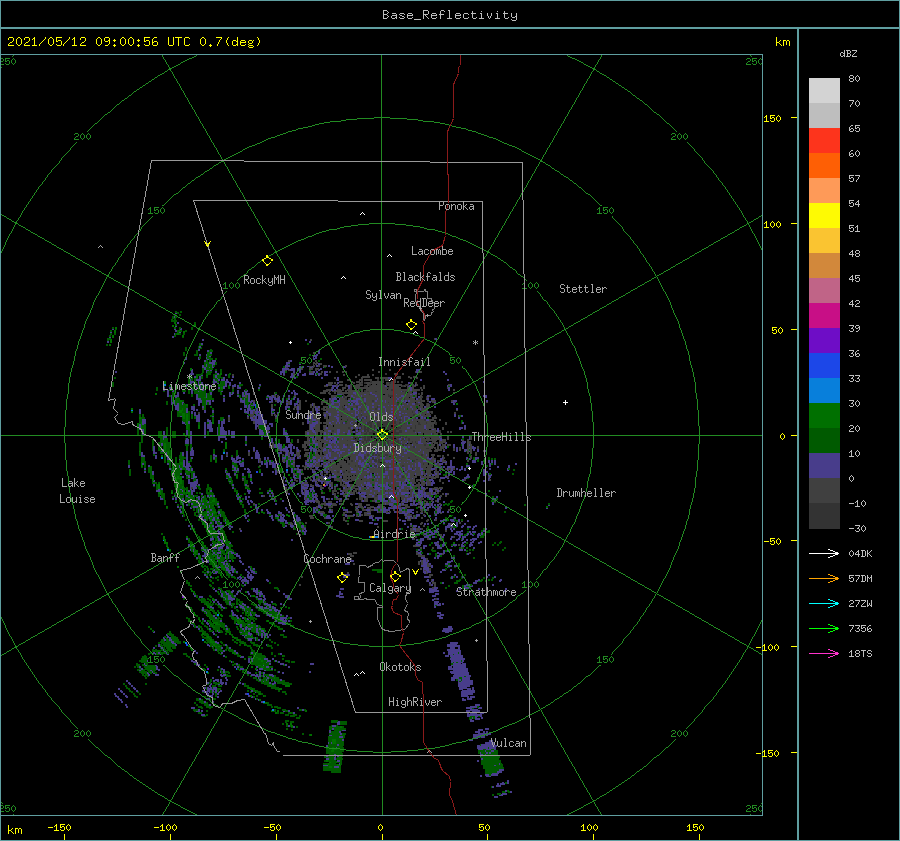The height and width of the screenshot is (841, 900).
Task: Click the yellow radar site marker at center
Action: click(382, 435)
